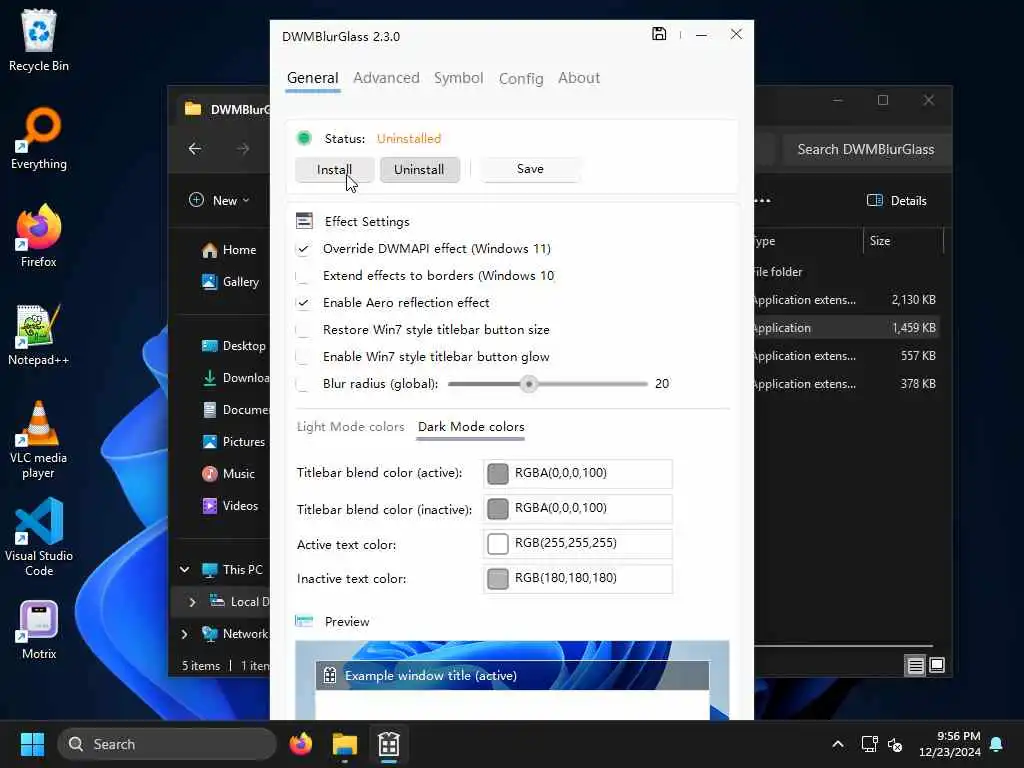Switch to the Symbol tab
Image resolution: width=1024 pixels, height=768 pixels.
(458, 78)
